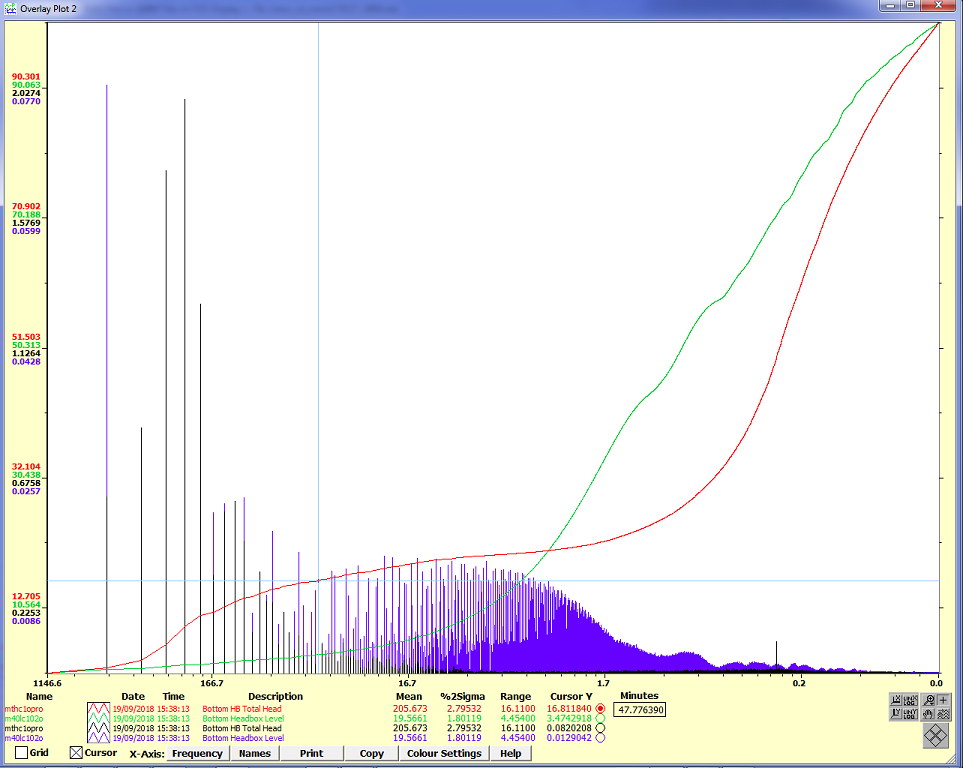Switch X-axis to logarithmic scale

[910, 700]
